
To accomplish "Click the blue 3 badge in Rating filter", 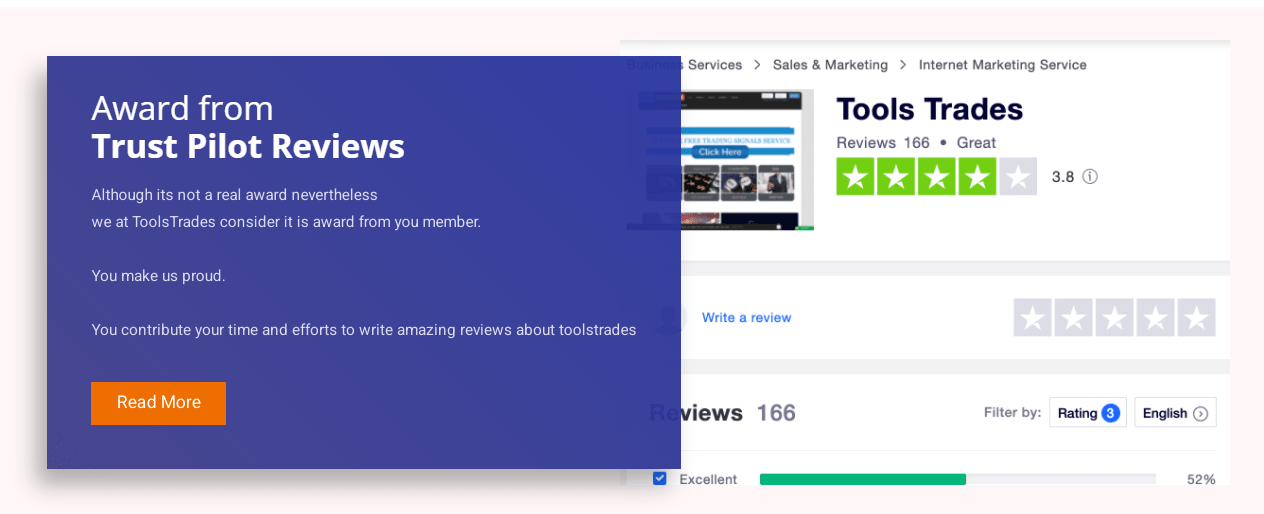I will pyautogui.click(x=1110, y=413).
